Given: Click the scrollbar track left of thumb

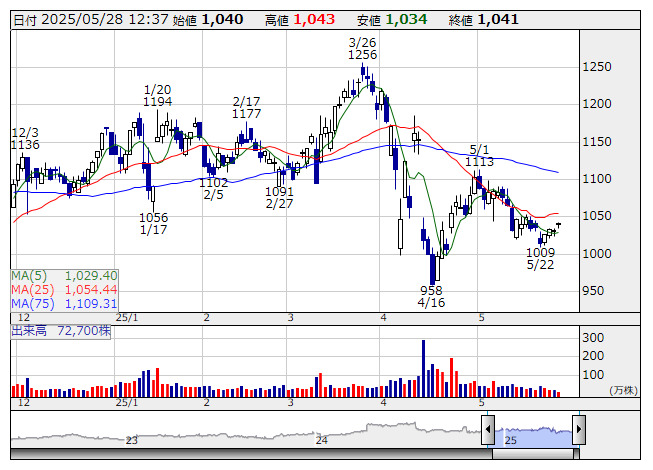Looking at the screenshot, I should pos(251,453).
